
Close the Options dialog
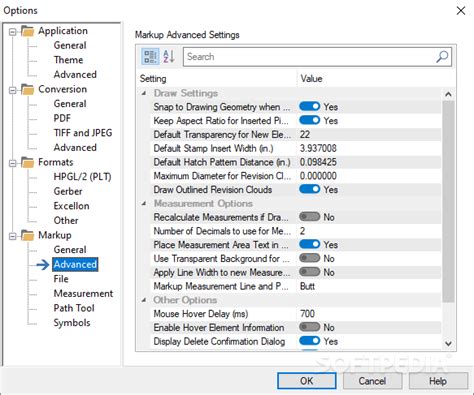(461, 11)
